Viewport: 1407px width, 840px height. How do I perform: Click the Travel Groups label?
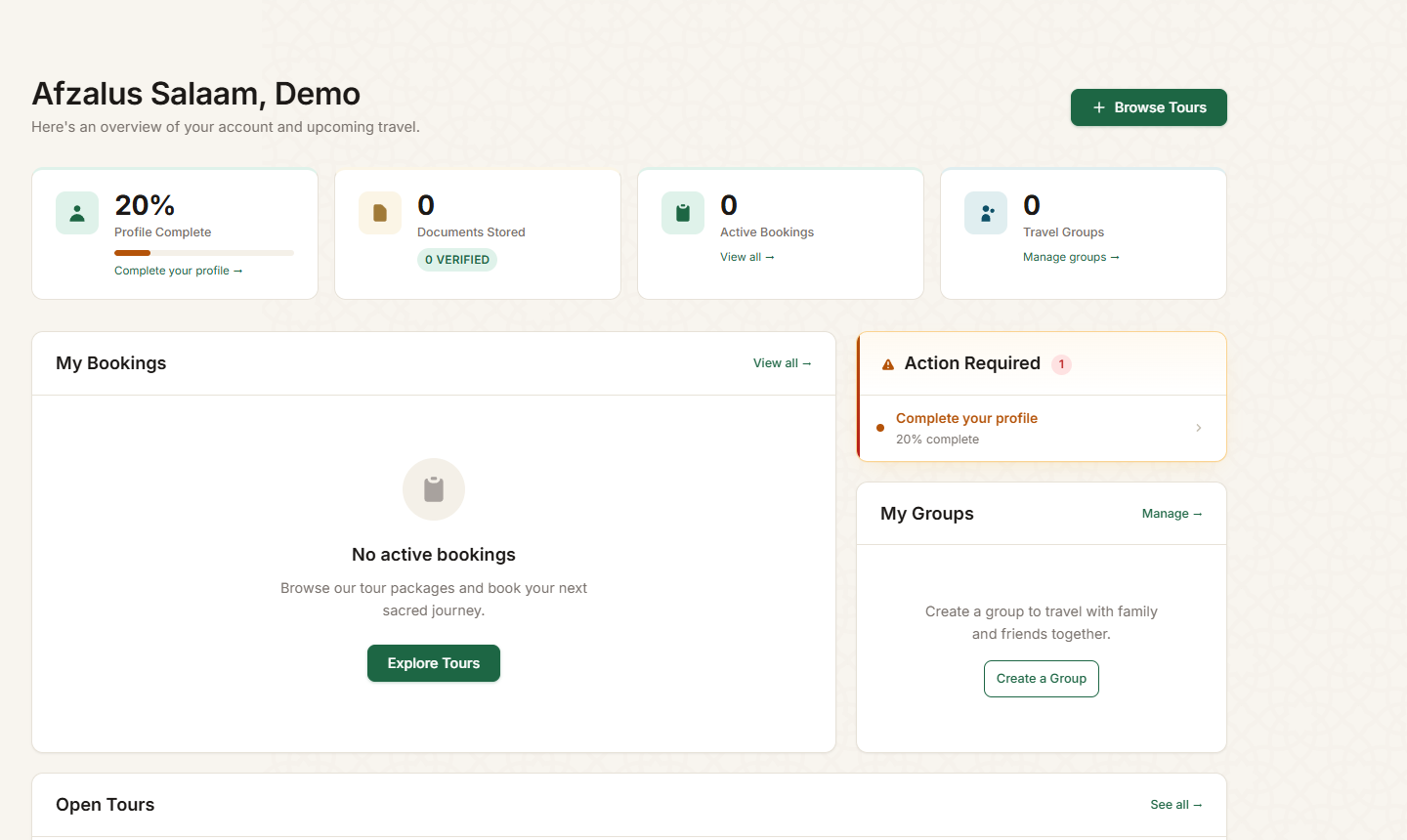1064,232
